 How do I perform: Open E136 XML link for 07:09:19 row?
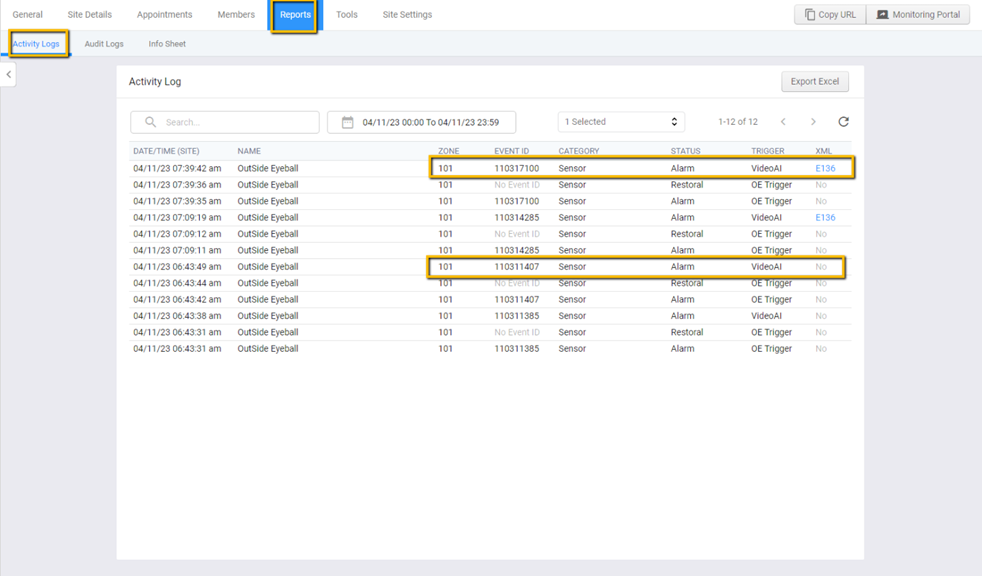[x=825, y=217]
